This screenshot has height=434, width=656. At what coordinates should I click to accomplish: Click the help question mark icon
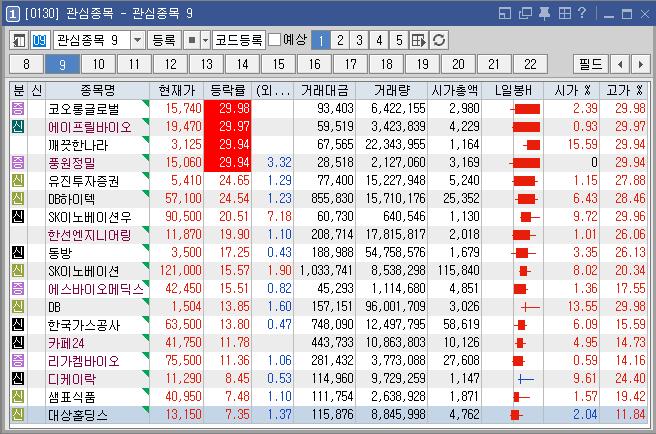coord(582,13)
